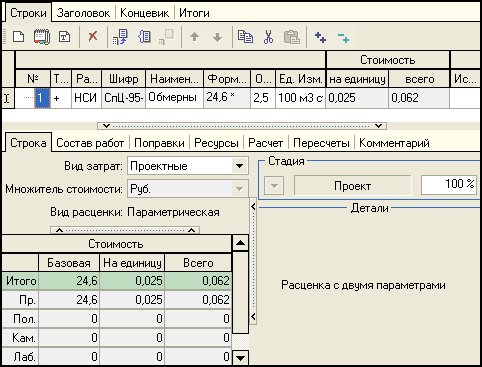Move row down with arrow icon
Screen dimensions: 482x367
(x=217, y=37)
